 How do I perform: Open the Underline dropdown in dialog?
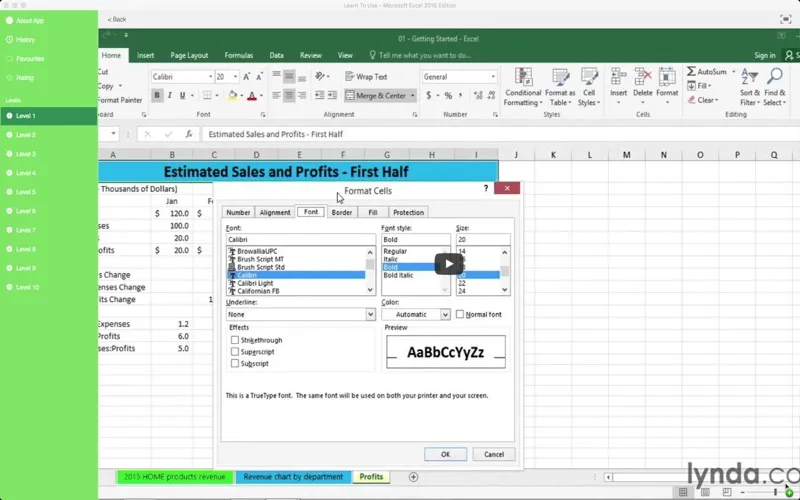click(x=370, y=314)
